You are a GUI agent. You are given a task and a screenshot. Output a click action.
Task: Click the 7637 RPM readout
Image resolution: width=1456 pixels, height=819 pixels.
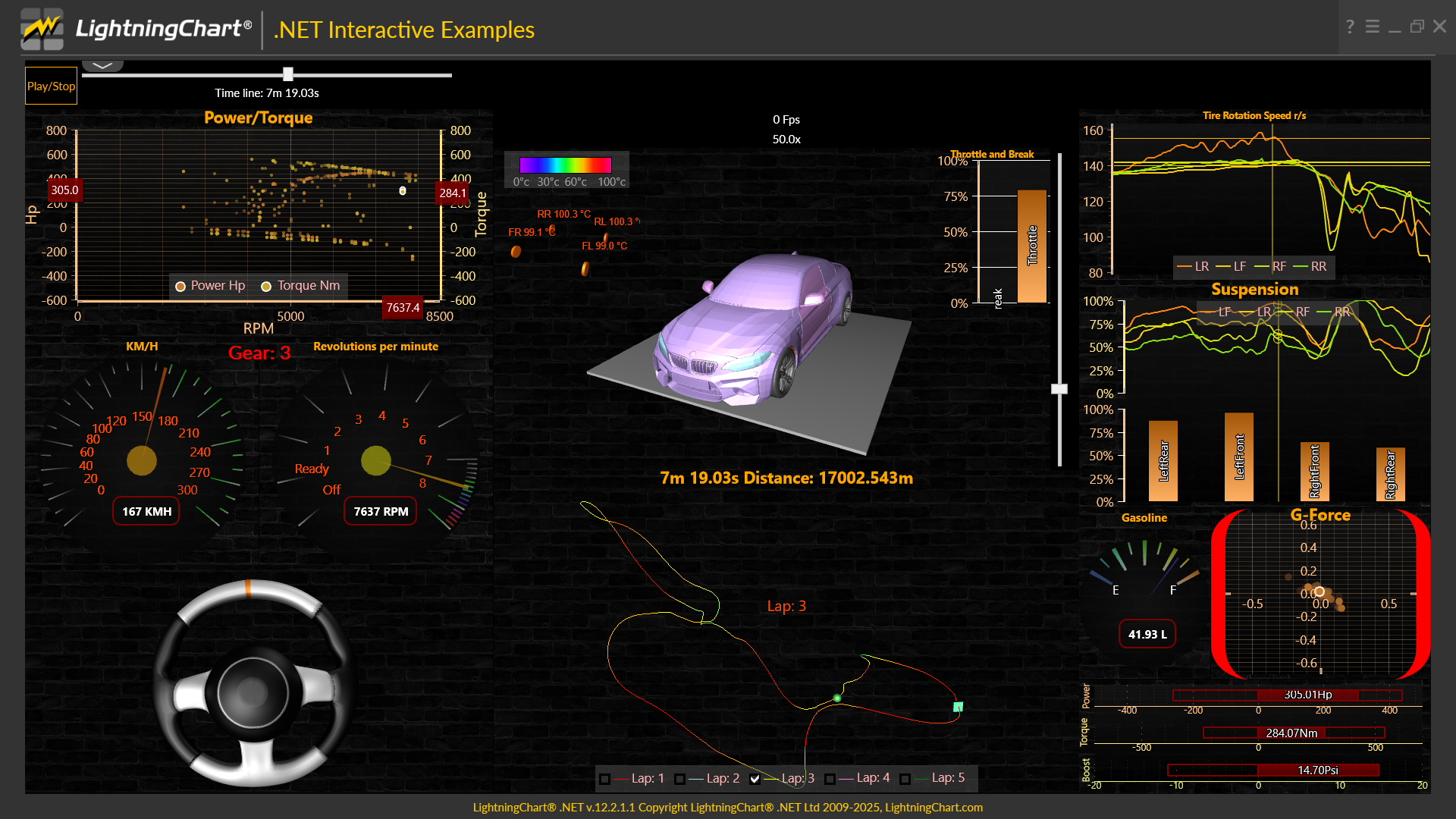381,511
